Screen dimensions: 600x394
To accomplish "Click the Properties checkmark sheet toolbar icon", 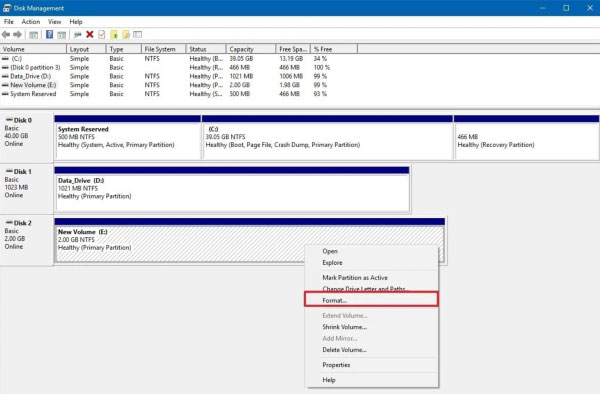I will coord(101,34).
